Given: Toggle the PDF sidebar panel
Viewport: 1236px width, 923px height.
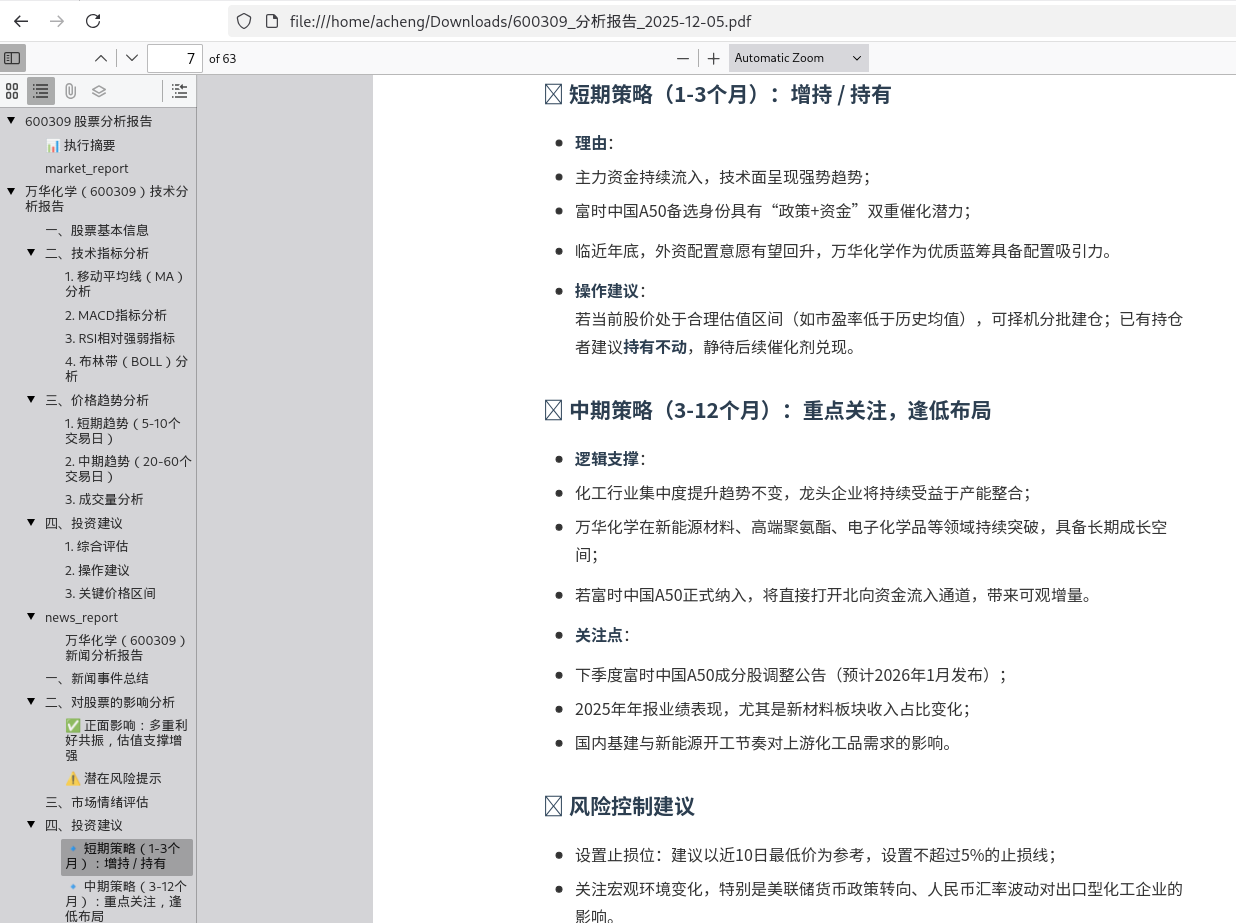Looking at the screenshot, I should pos(12,58).
